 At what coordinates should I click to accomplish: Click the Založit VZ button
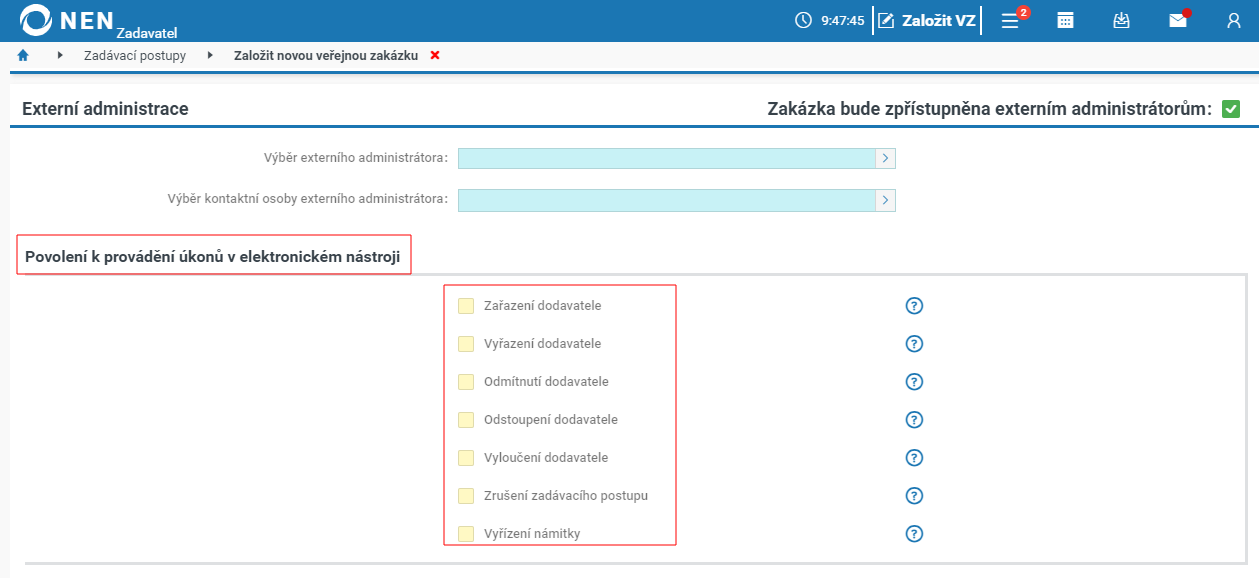[927, 20]
